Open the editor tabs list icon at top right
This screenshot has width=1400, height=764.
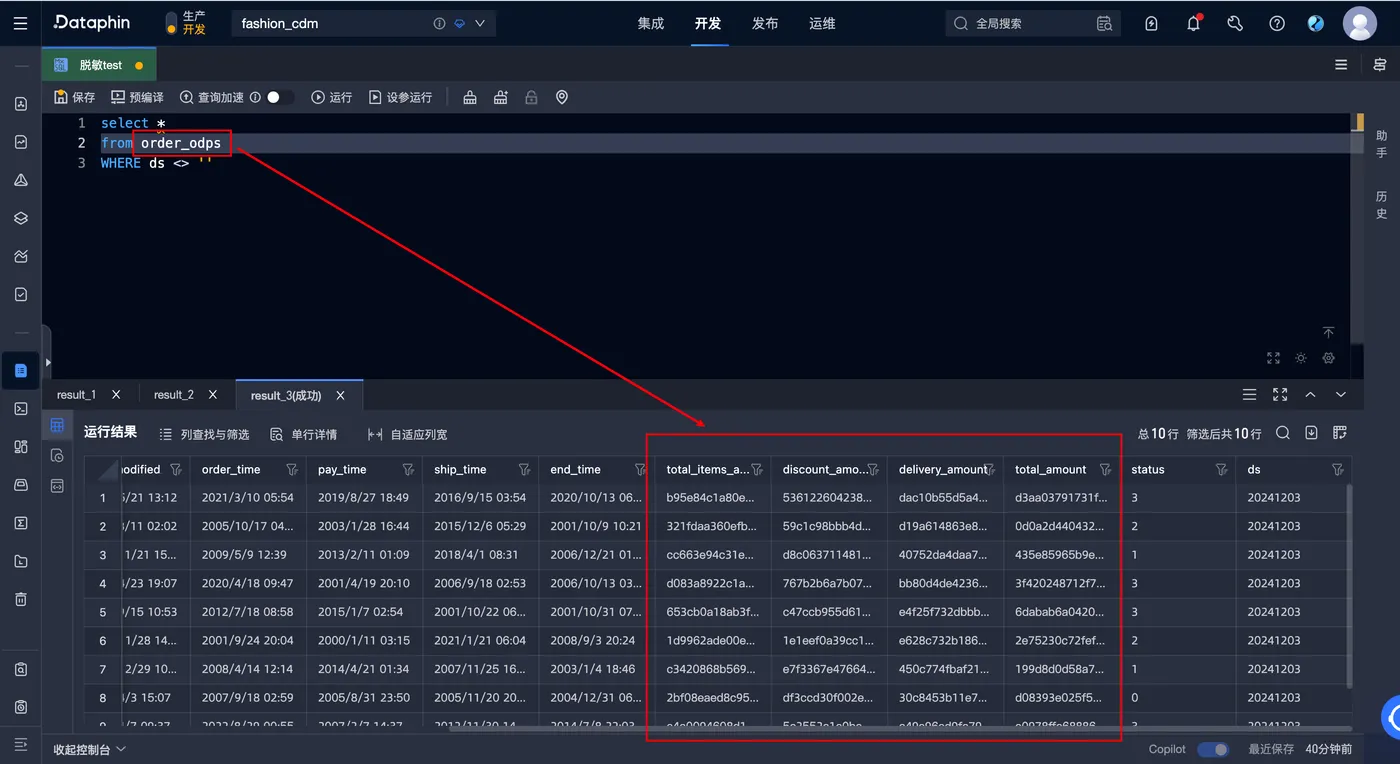[x=1341, y=65]
